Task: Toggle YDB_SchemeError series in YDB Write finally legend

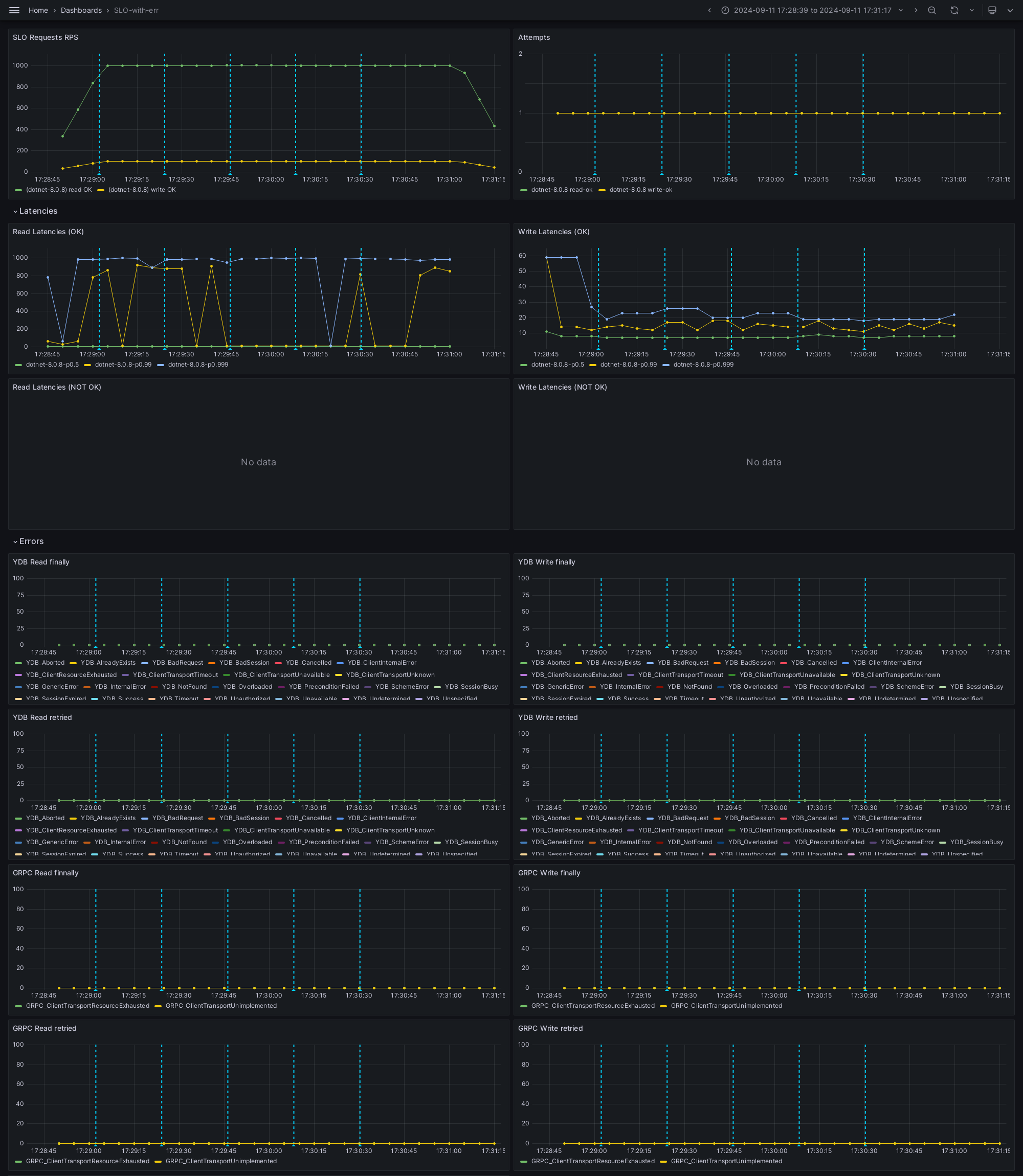Action: tap(907, 687)
